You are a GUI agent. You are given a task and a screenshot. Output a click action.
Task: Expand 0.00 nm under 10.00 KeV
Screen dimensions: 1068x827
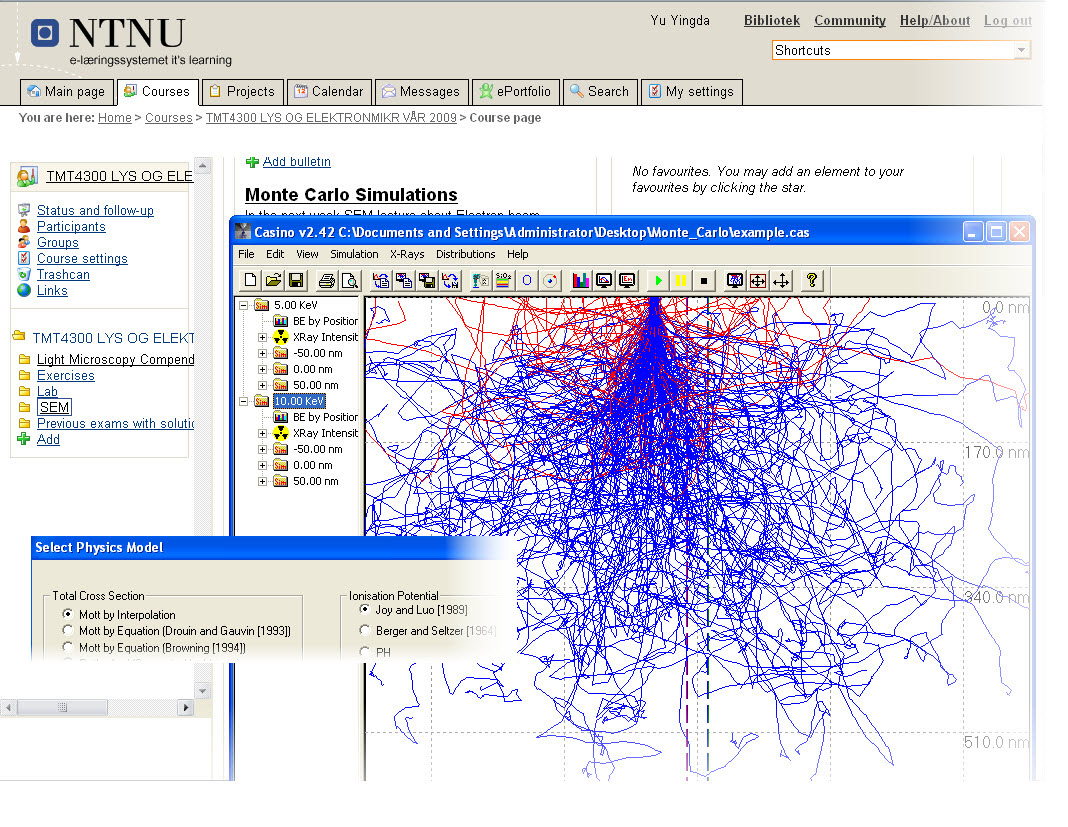262,465
